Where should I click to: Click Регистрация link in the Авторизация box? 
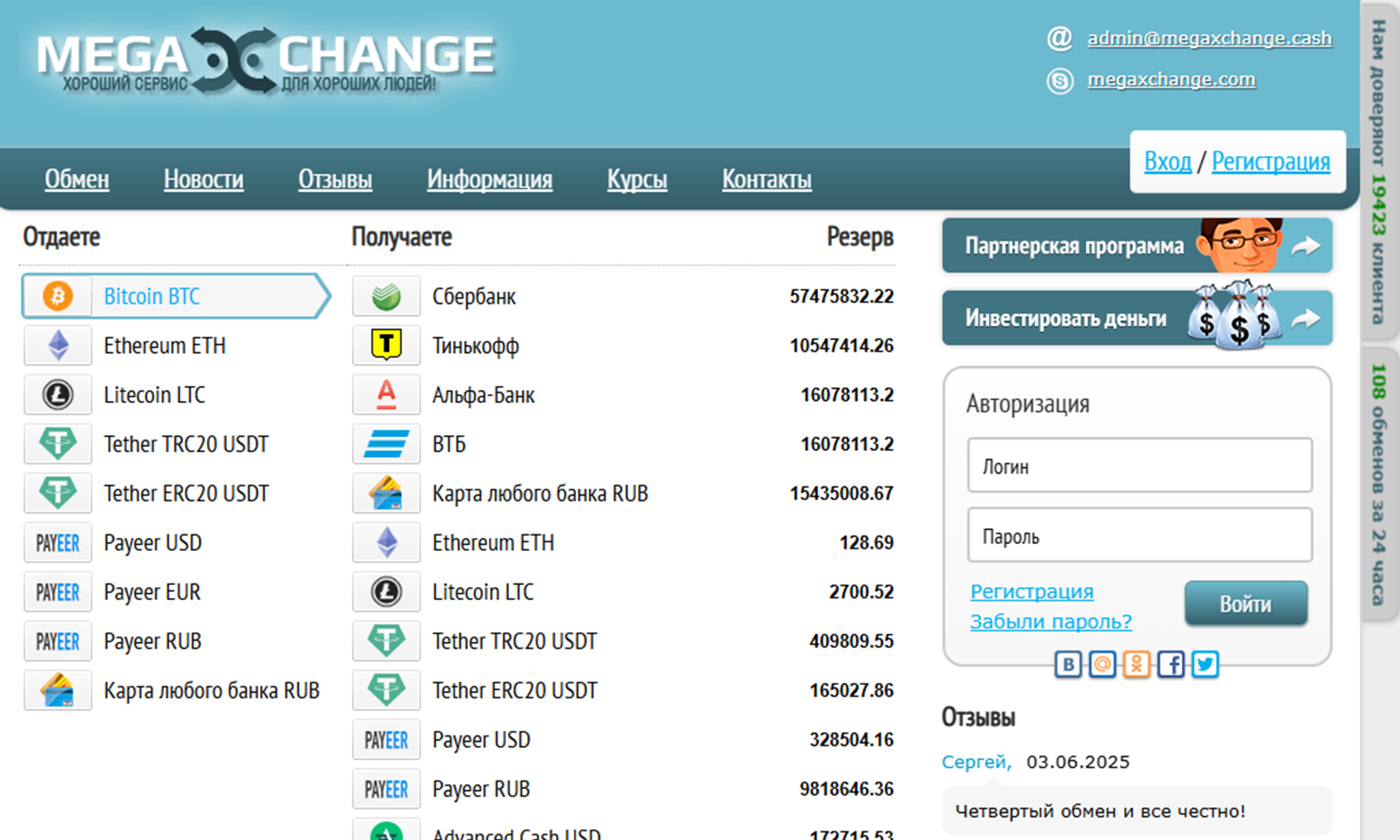(1032, 591)
